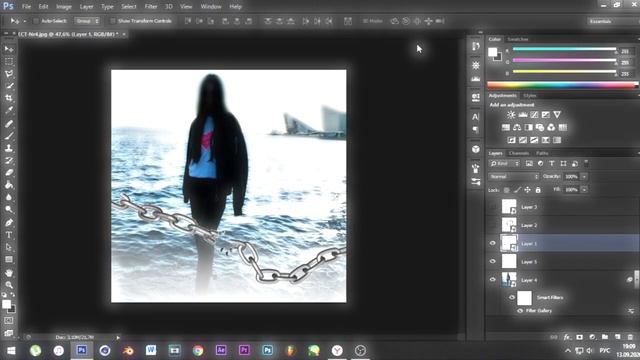Select the Pen tool
The width and height of the screenshot is (640, 360).
9,223
